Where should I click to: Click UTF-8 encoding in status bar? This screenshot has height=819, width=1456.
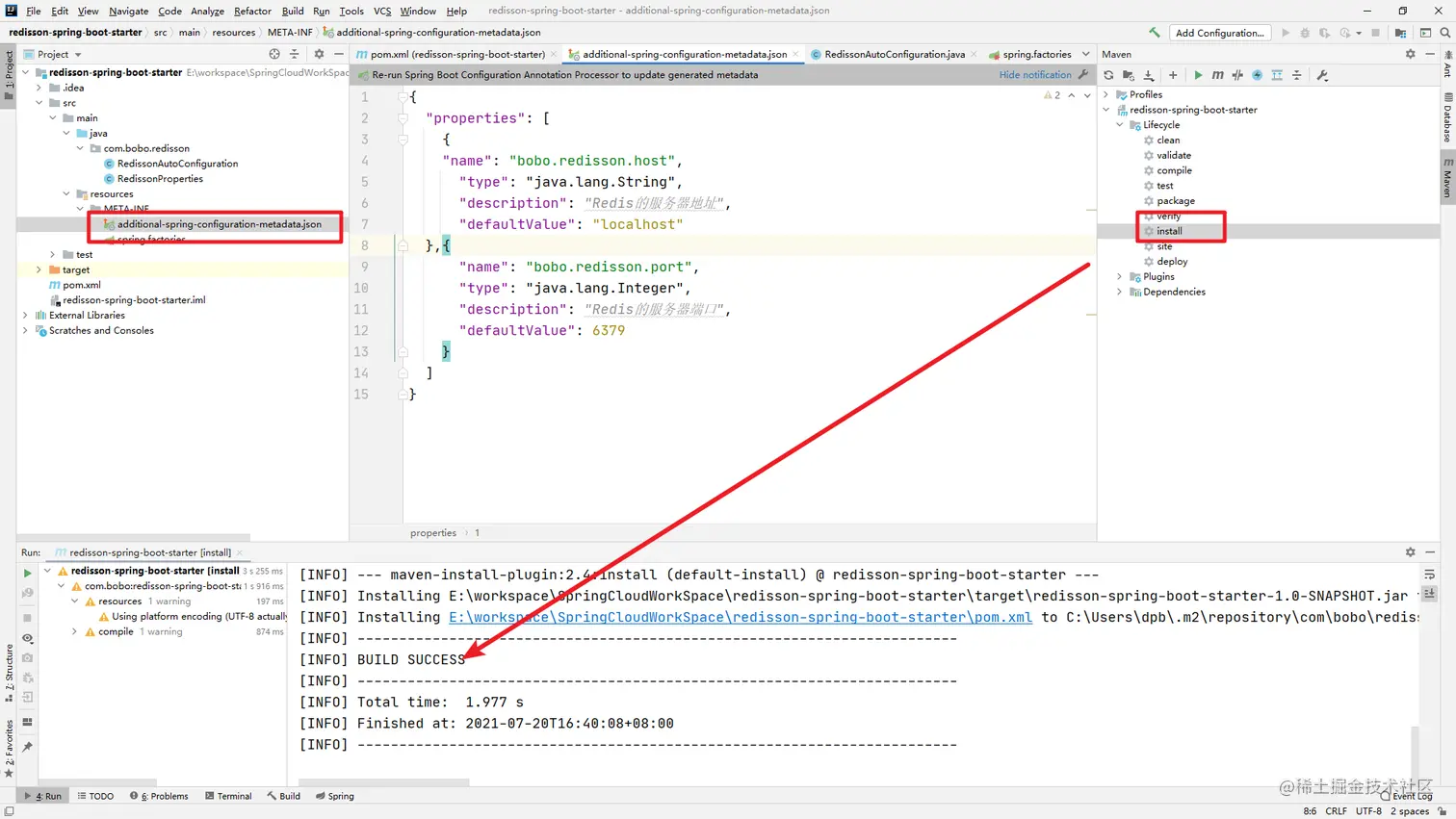1368,811
